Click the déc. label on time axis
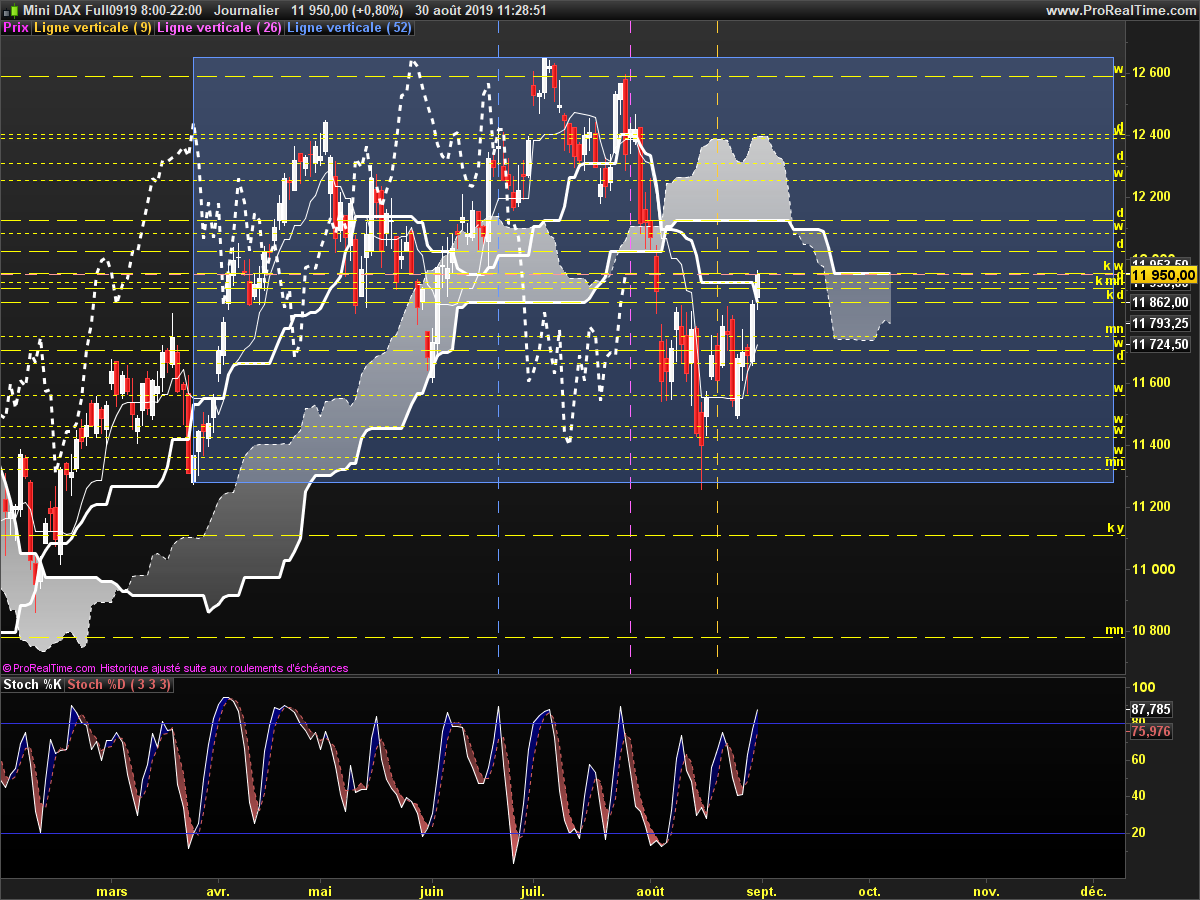Viewport: 1200px width, 900px height. click(x=1093, y=890)
